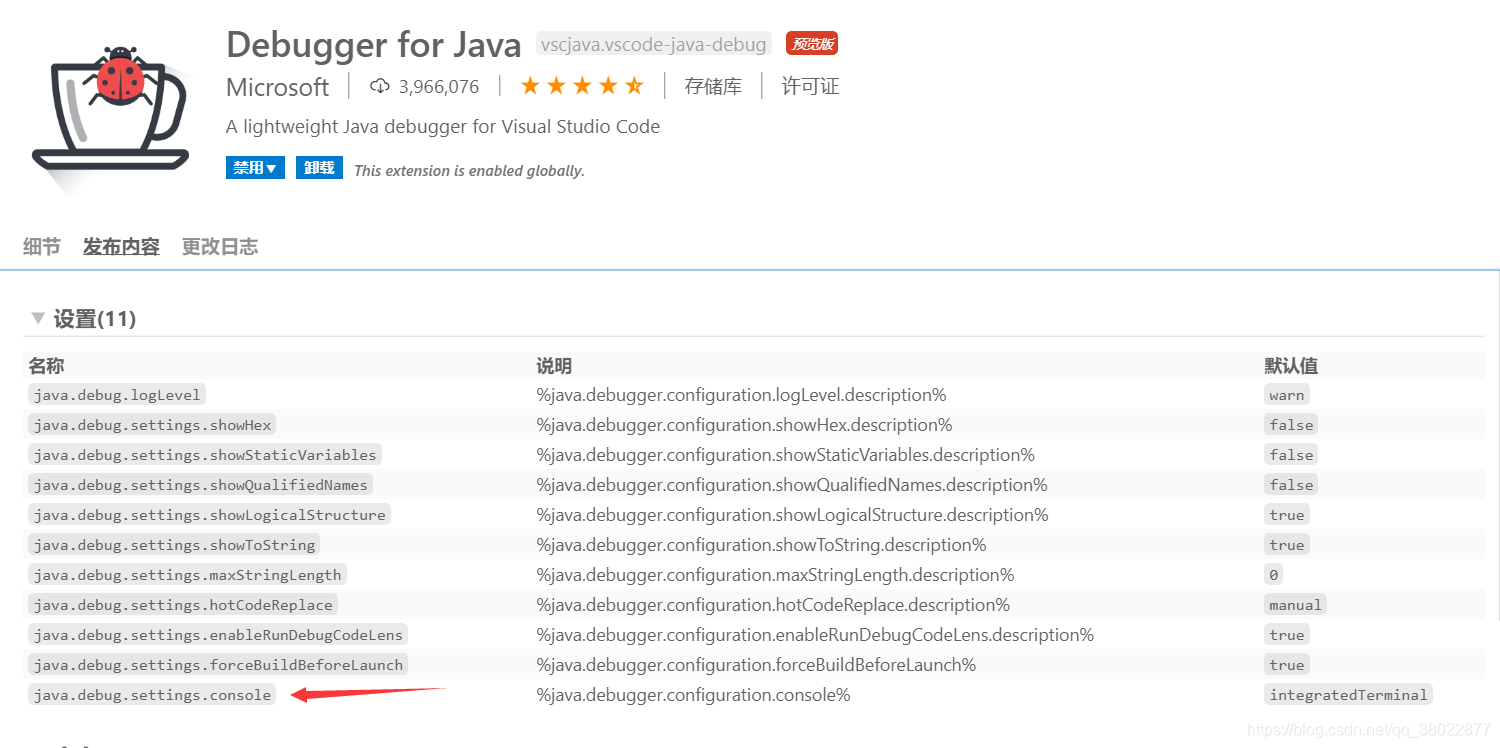Click the maxStringLength default value 0
1500x748 pixels.
(1274, 575)
